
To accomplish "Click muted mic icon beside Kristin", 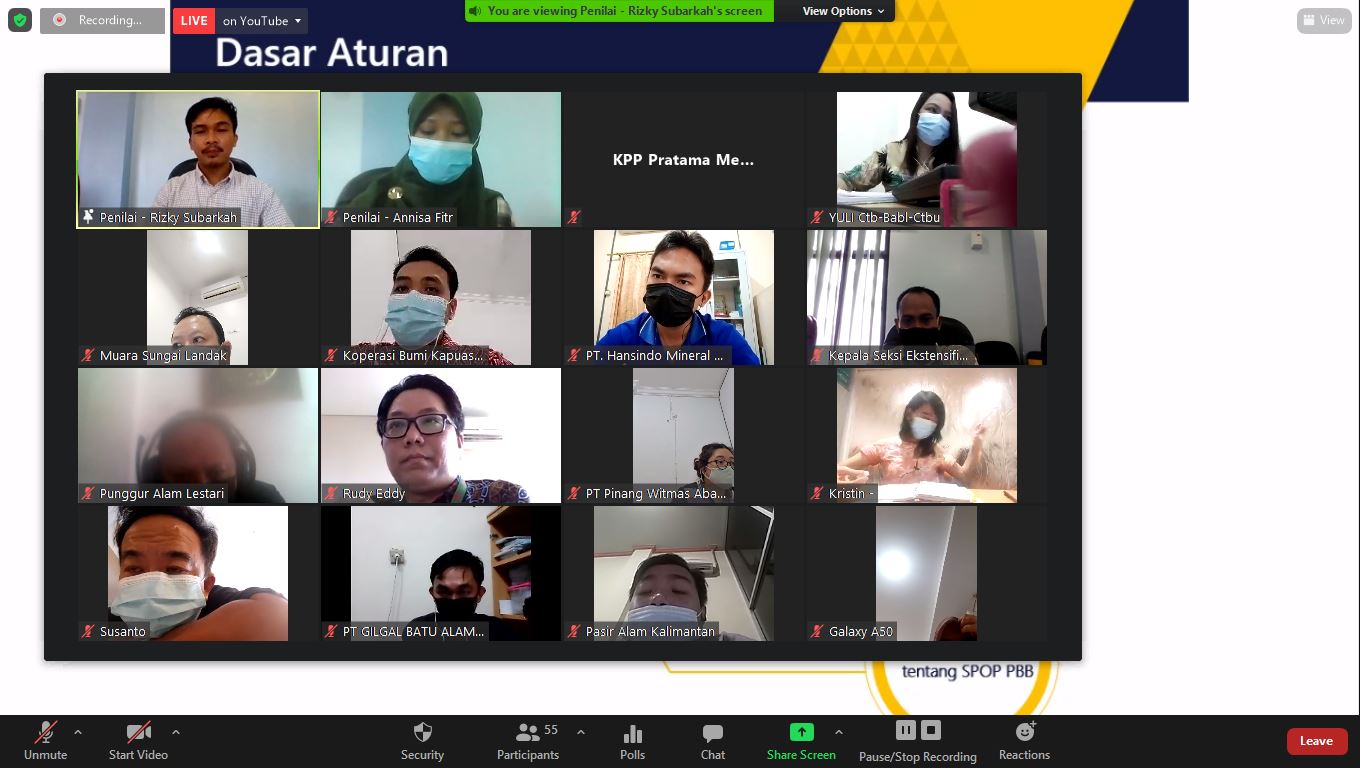I will [818, 493].
